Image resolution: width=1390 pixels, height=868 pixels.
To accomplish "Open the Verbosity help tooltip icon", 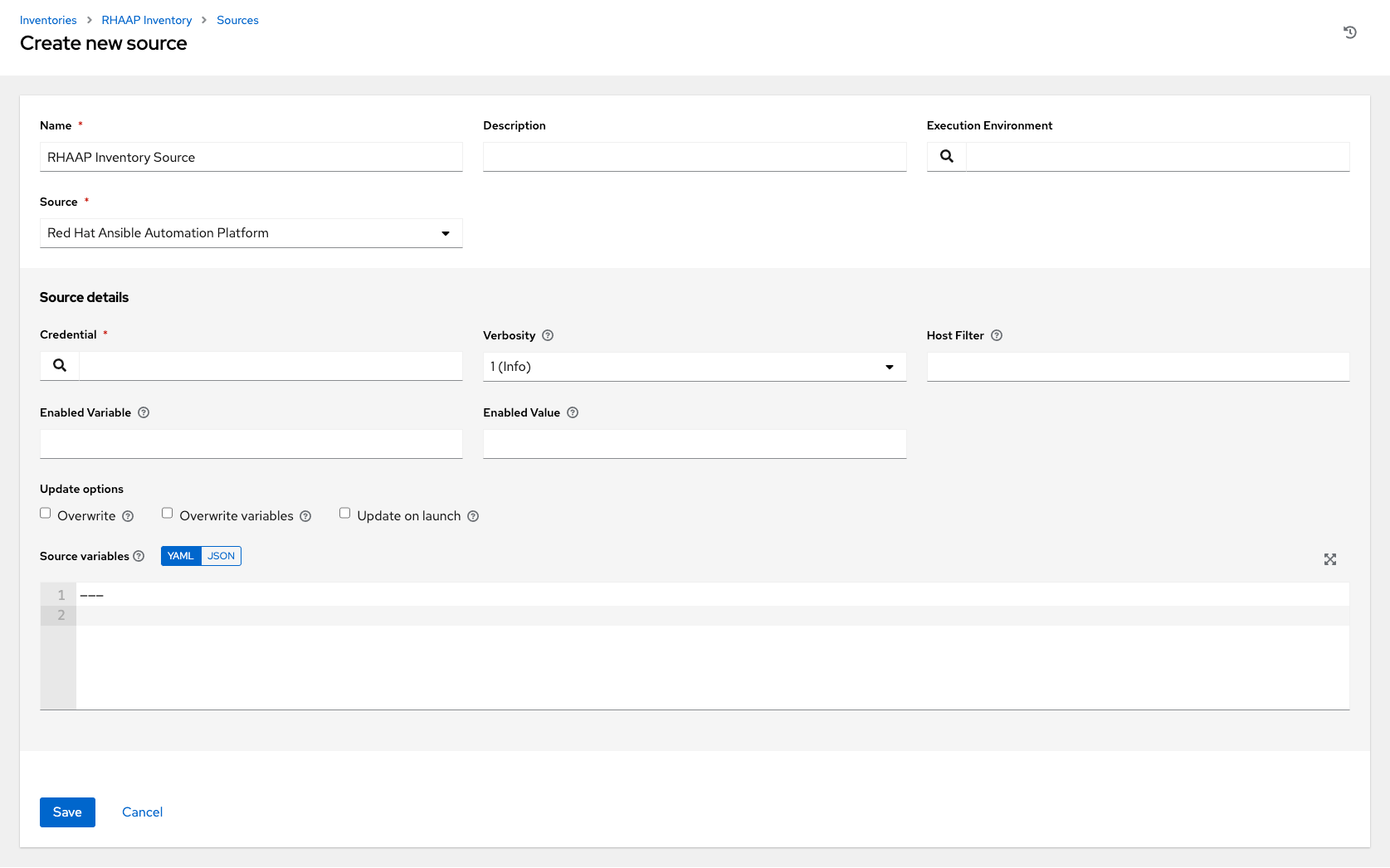I will click(x=547, y=335).
